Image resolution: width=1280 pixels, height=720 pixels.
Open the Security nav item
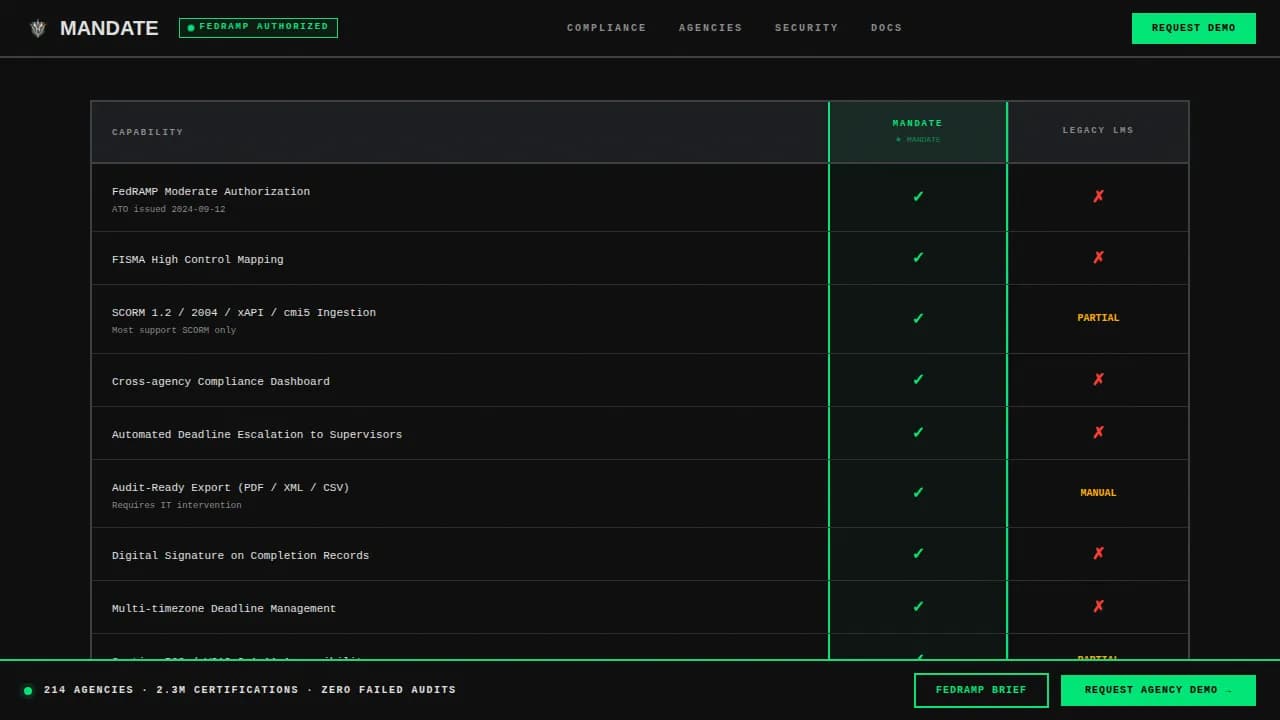(806, 28)
